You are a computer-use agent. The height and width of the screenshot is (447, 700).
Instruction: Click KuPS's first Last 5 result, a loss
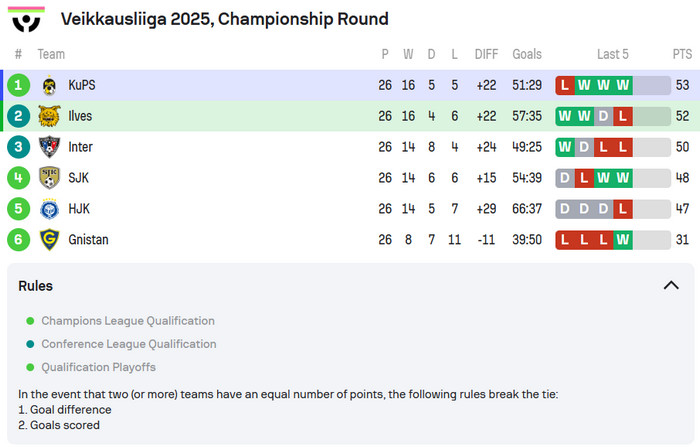tap(566, 85)
